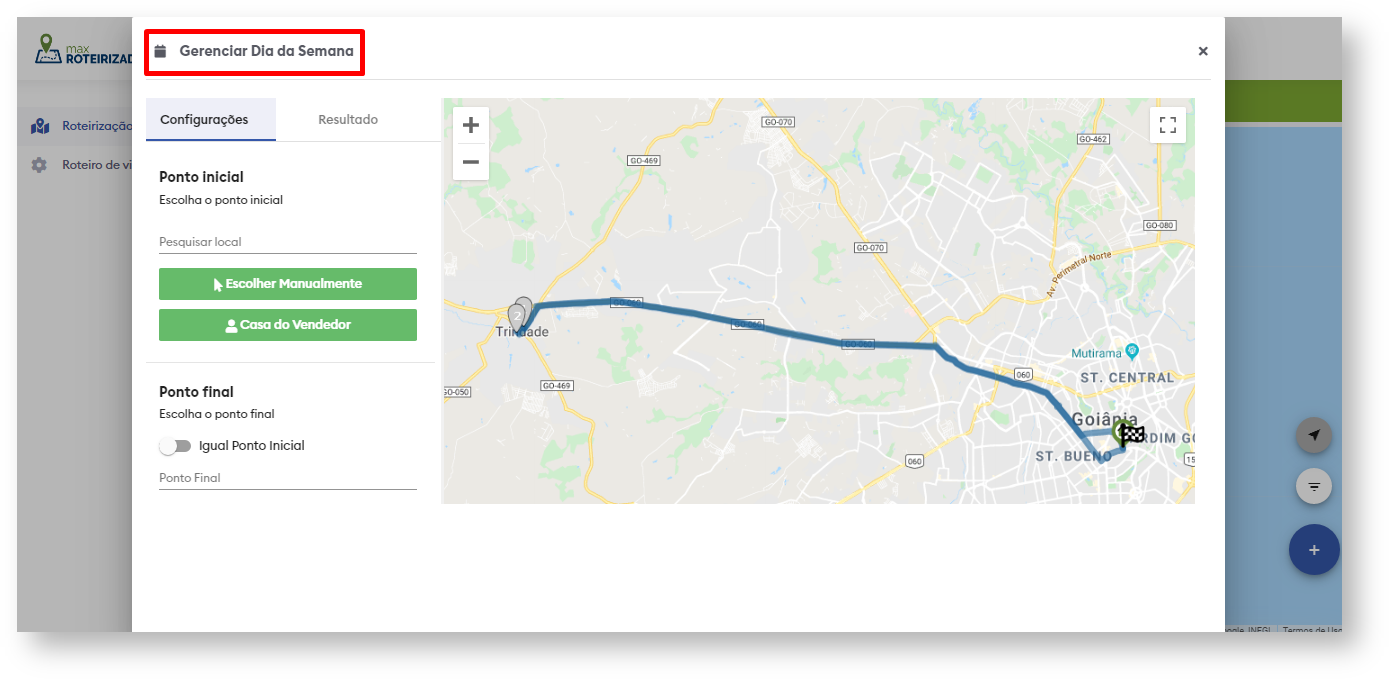Switch to the Resultado tab
Image resolution: width=1390 pixels, height=680 pixels.
point(348,120)
